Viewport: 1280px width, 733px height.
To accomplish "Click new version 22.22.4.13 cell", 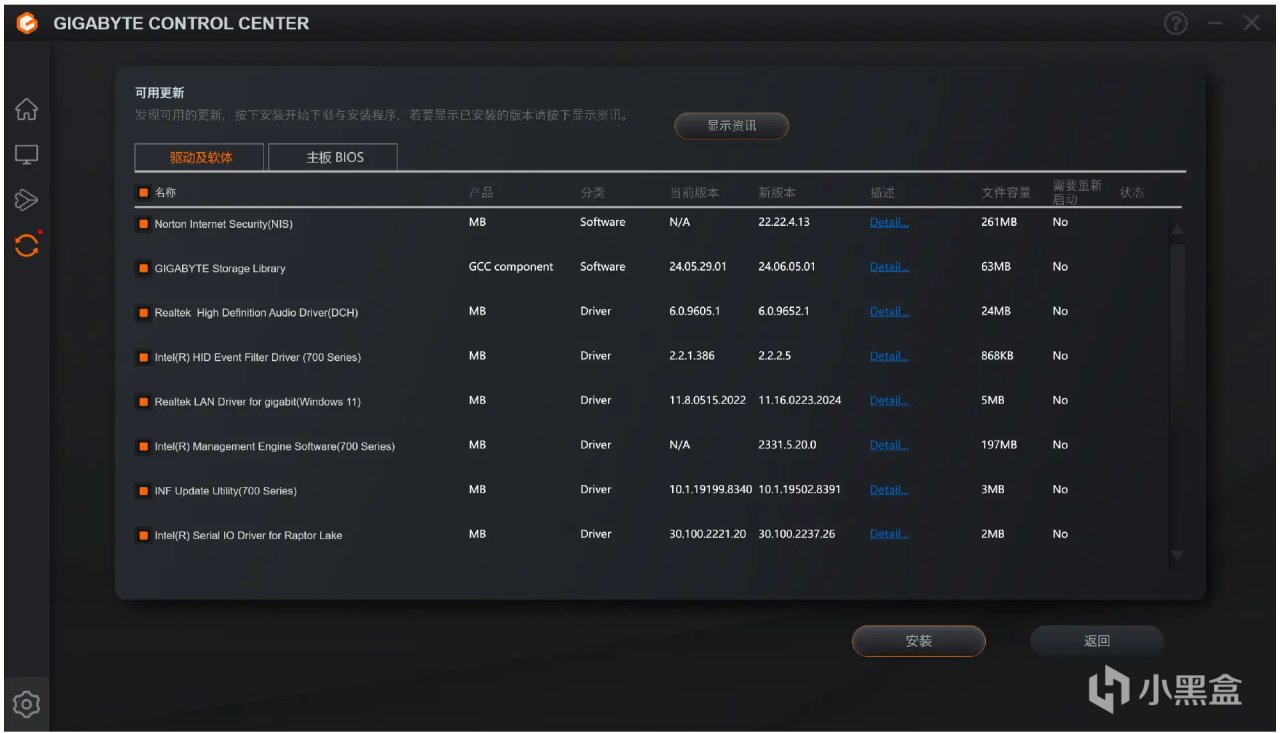I will click(x=784, y=222).
